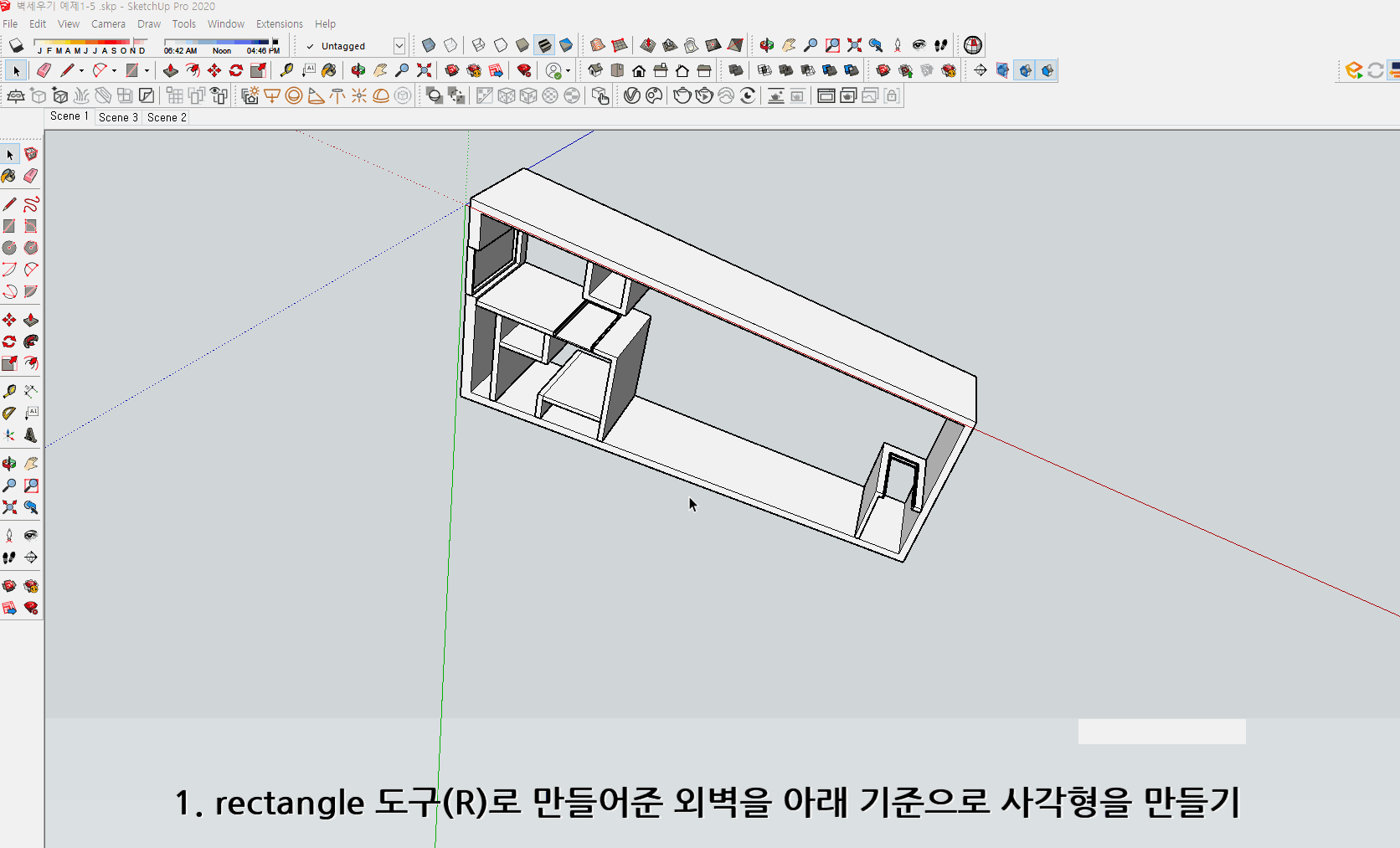Toggle X-ray face style
Viewport: 1400px width, 848px height.
(428, 45)
